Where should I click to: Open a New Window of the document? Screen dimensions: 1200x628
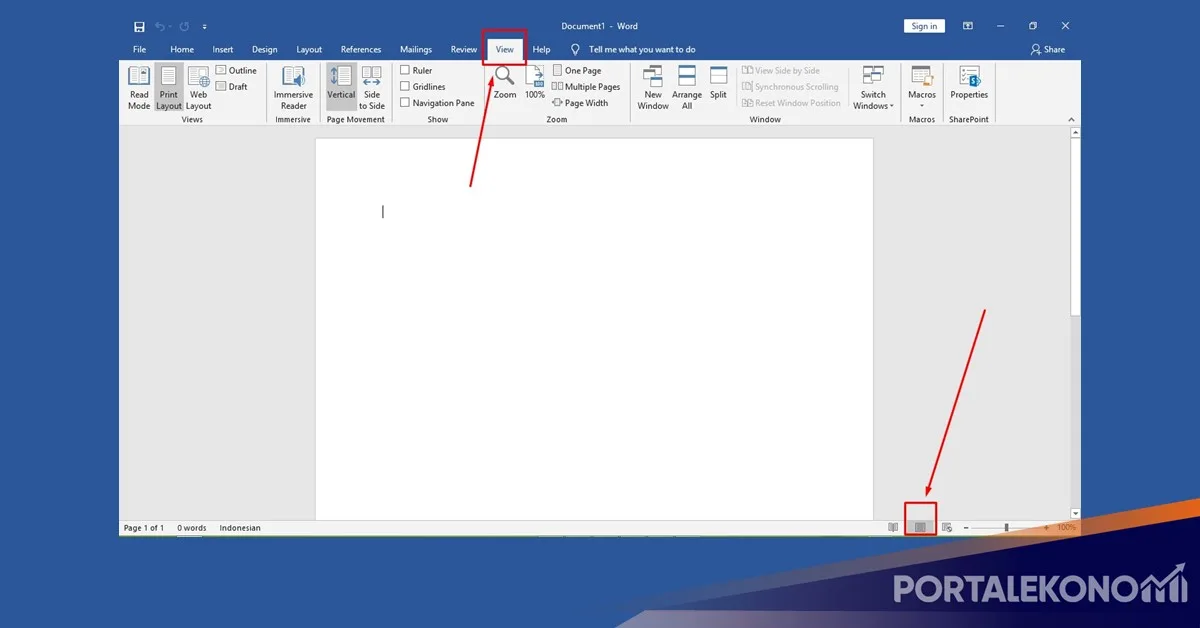pos(653,87)
